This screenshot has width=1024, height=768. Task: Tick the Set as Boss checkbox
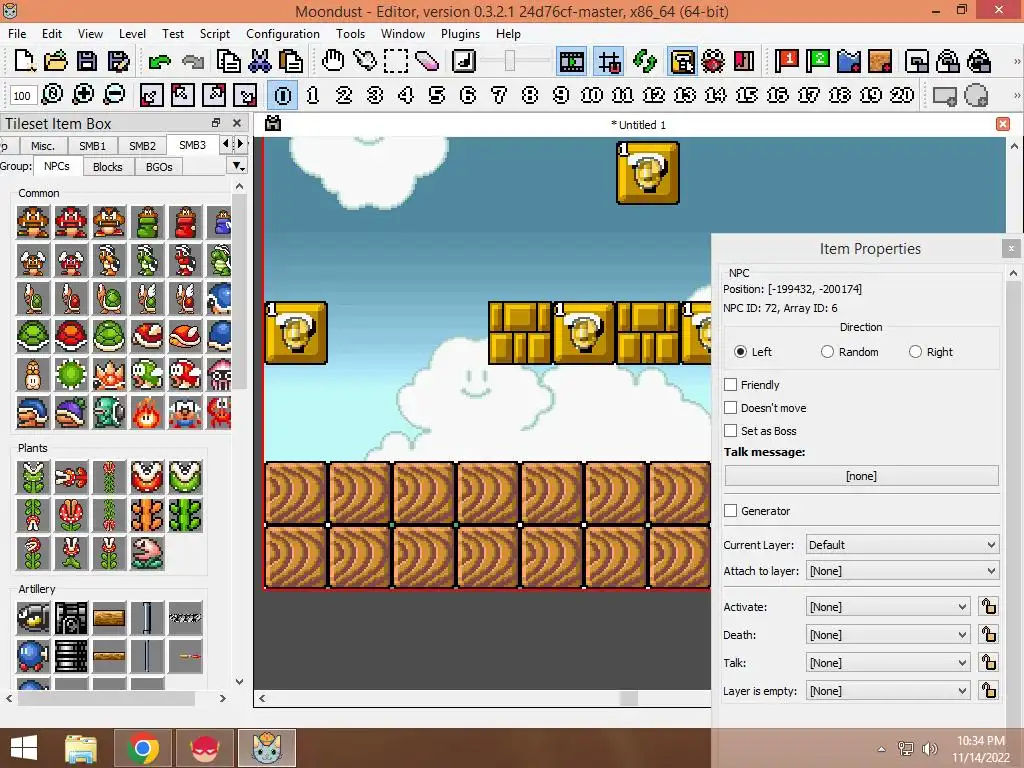pos(731,431)
